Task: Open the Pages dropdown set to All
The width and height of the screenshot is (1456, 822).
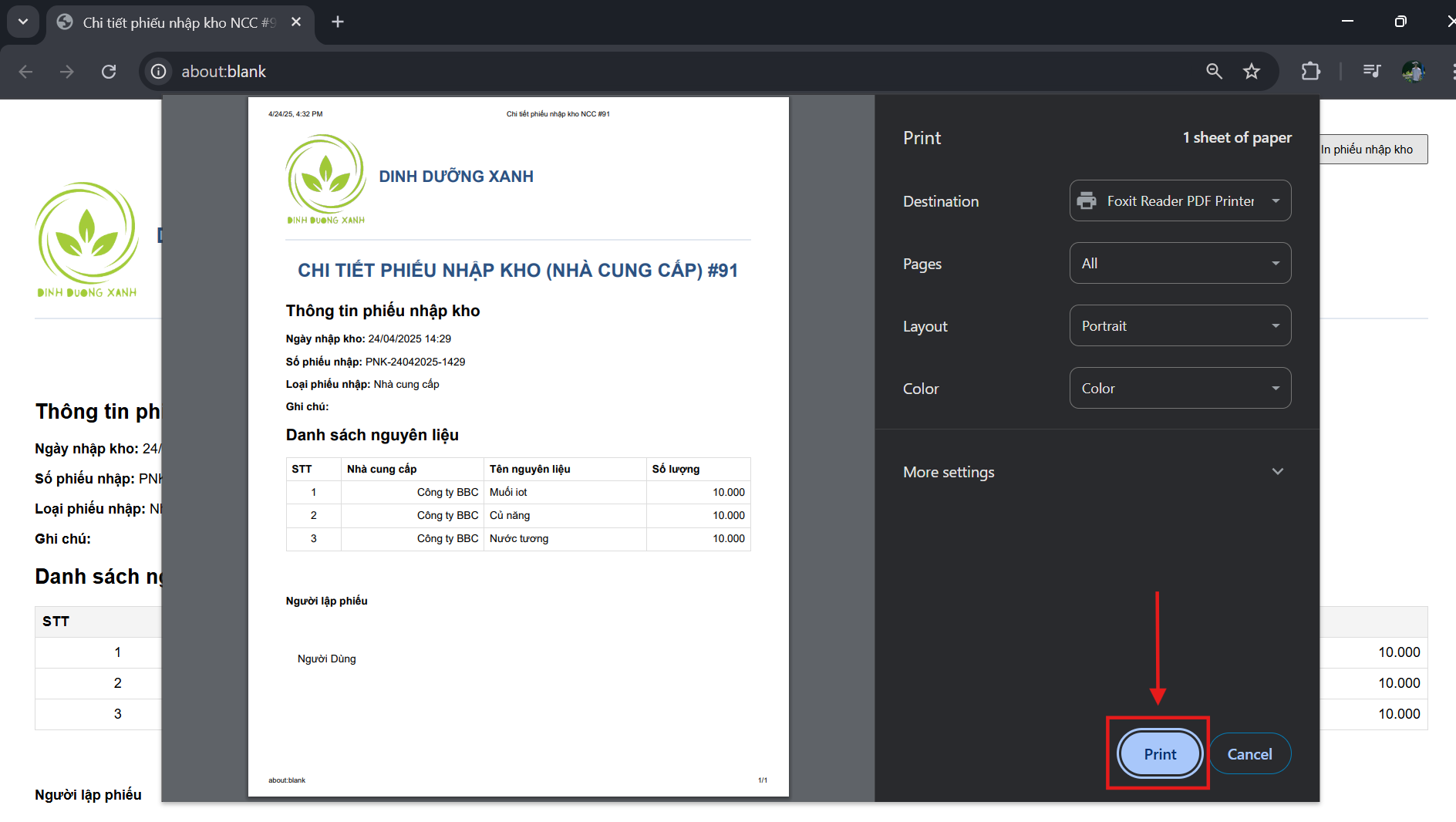Action: (1180, 263)
